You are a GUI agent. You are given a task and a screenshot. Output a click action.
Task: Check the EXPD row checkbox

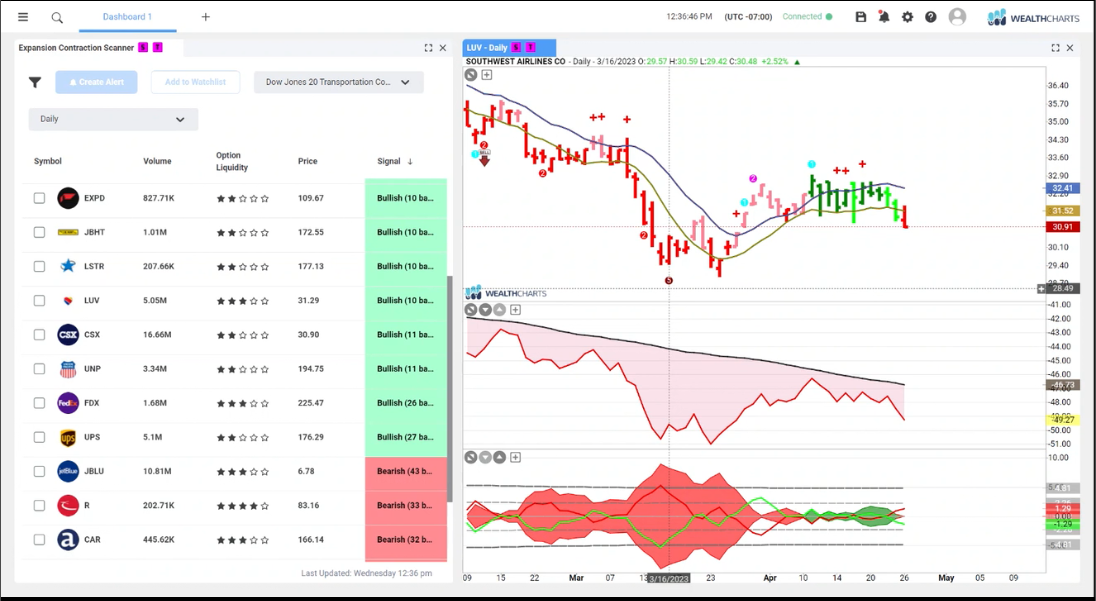tap(39, 198)
